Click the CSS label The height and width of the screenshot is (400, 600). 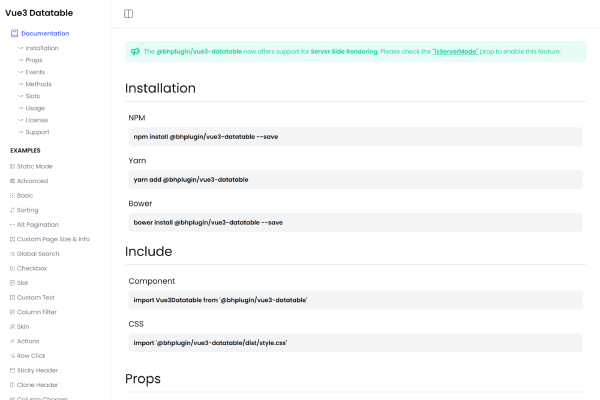point(136,324)
